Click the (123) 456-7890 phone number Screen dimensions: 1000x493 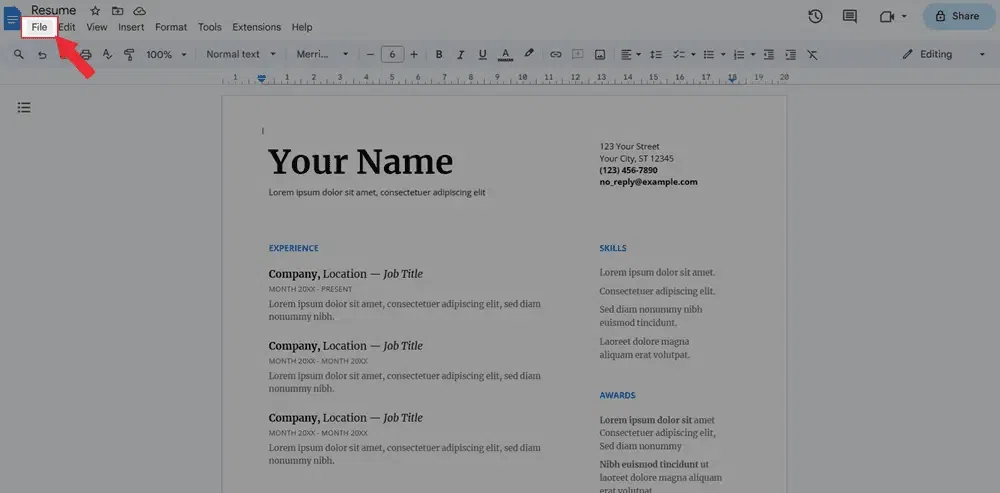point(628,170)
